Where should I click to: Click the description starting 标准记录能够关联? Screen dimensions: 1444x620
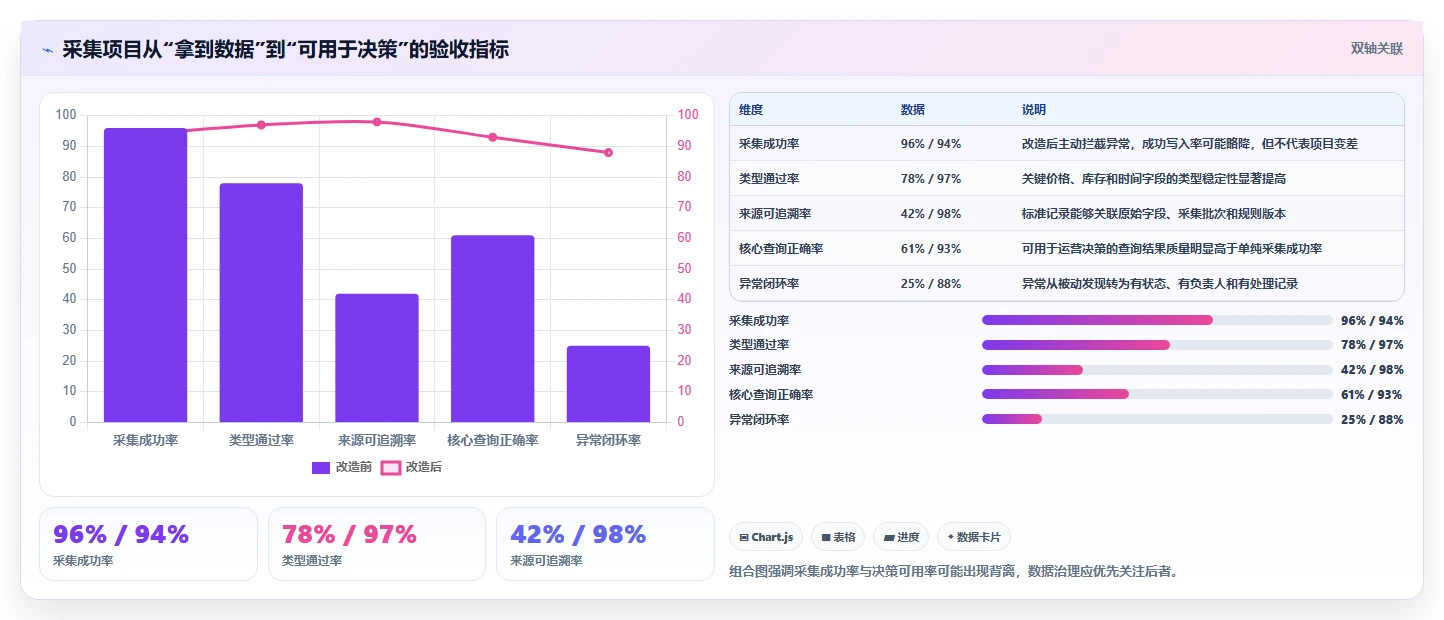coord(1154,213)
